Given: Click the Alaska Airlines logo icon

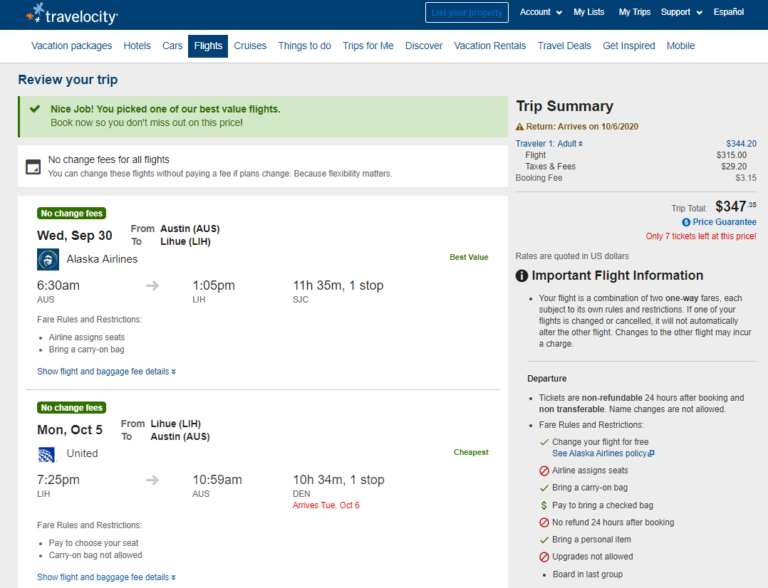Looking at the screenshot, I should coord(48,259).
